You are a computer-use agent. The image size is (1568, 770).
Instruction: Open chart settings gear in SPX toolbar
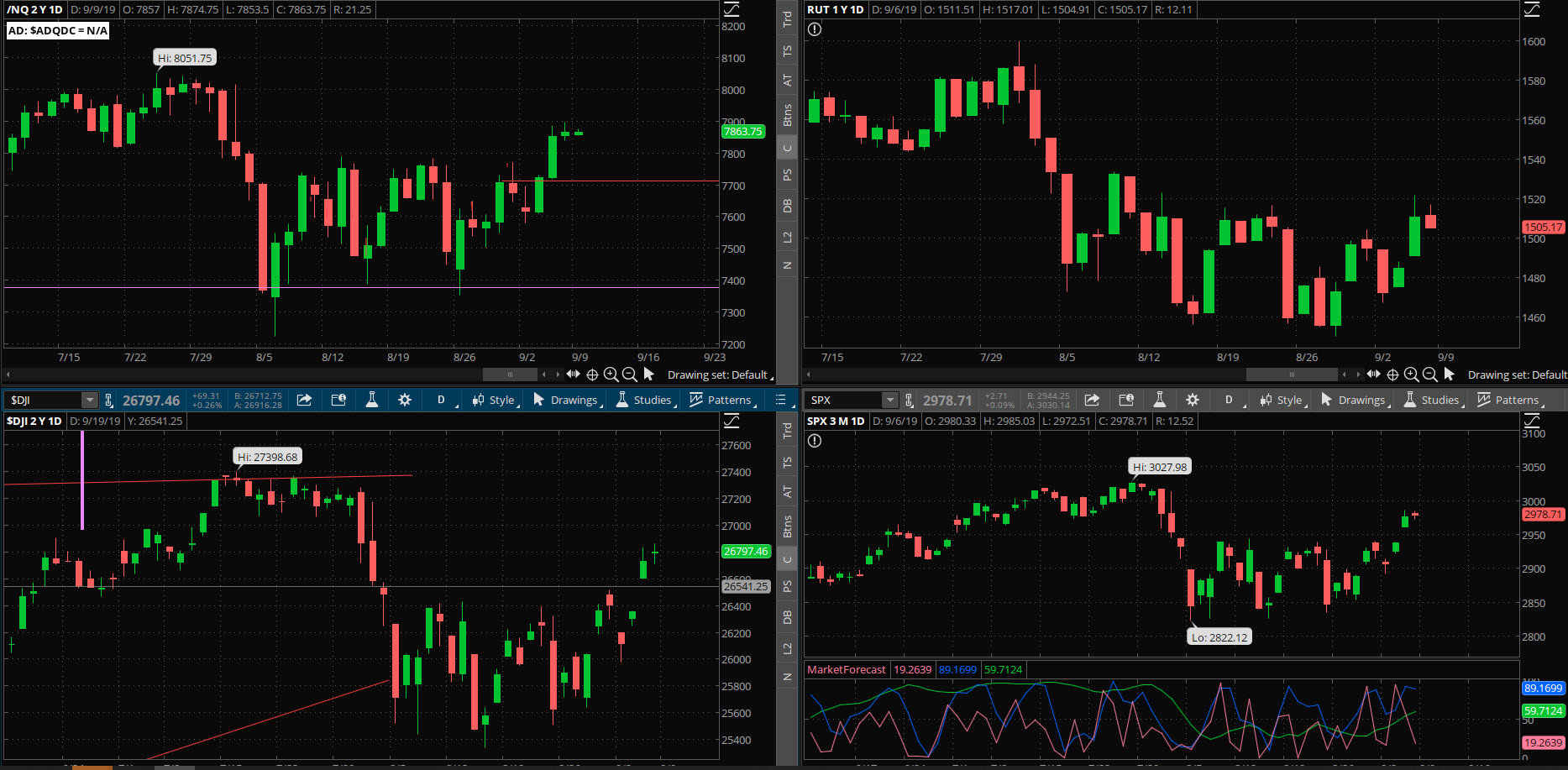(1193, 401)
